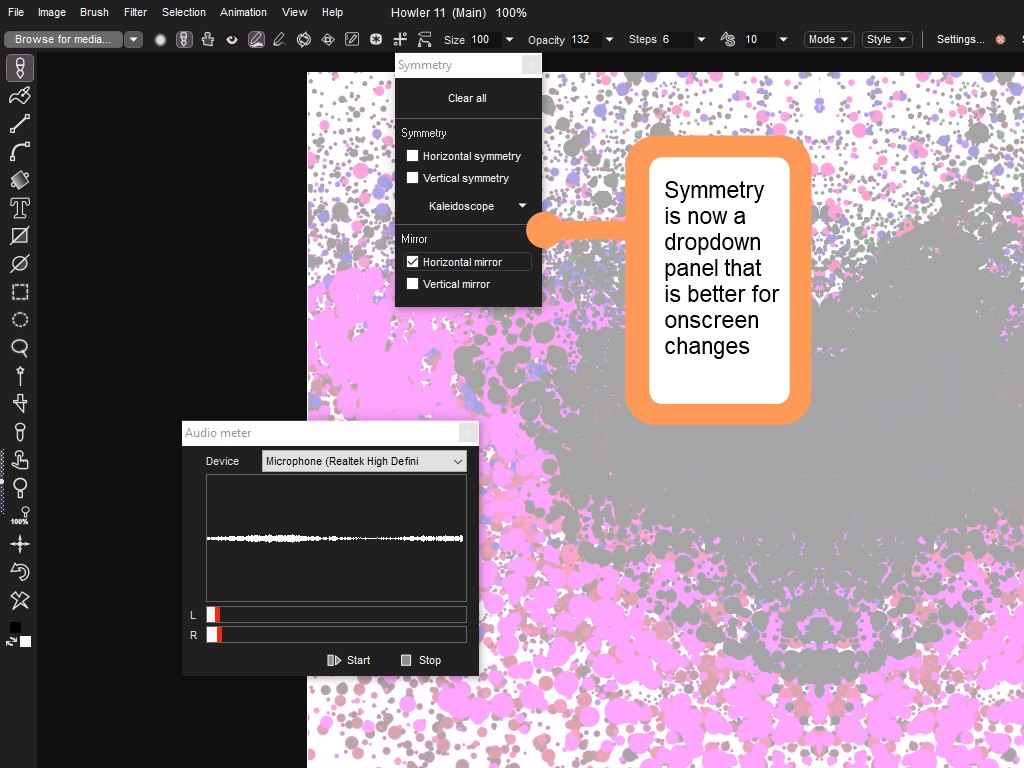Select the lasso selection tool
Screen dimensions: 1024x768
(19, 348)
